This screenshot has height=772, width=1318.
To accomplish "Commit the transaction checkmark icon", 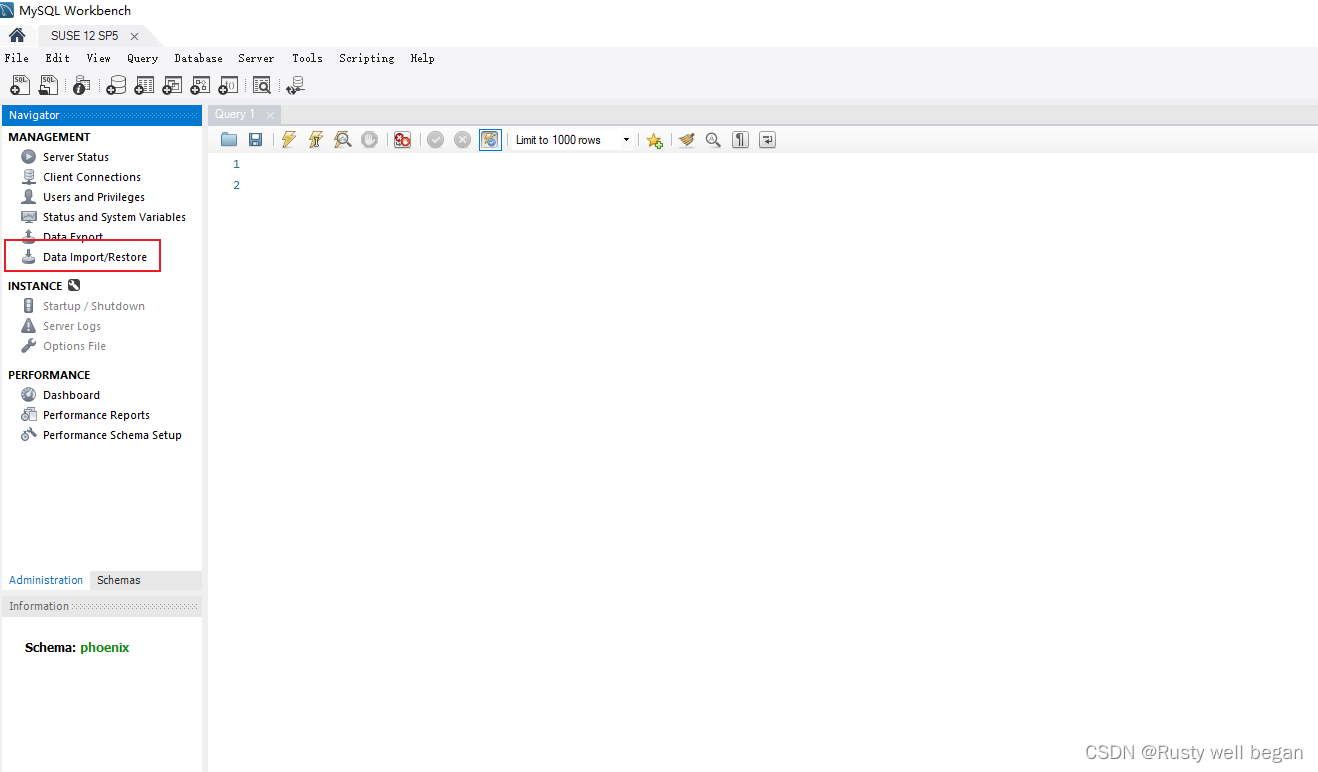I will pyautogui.click(x=435, y=140).
